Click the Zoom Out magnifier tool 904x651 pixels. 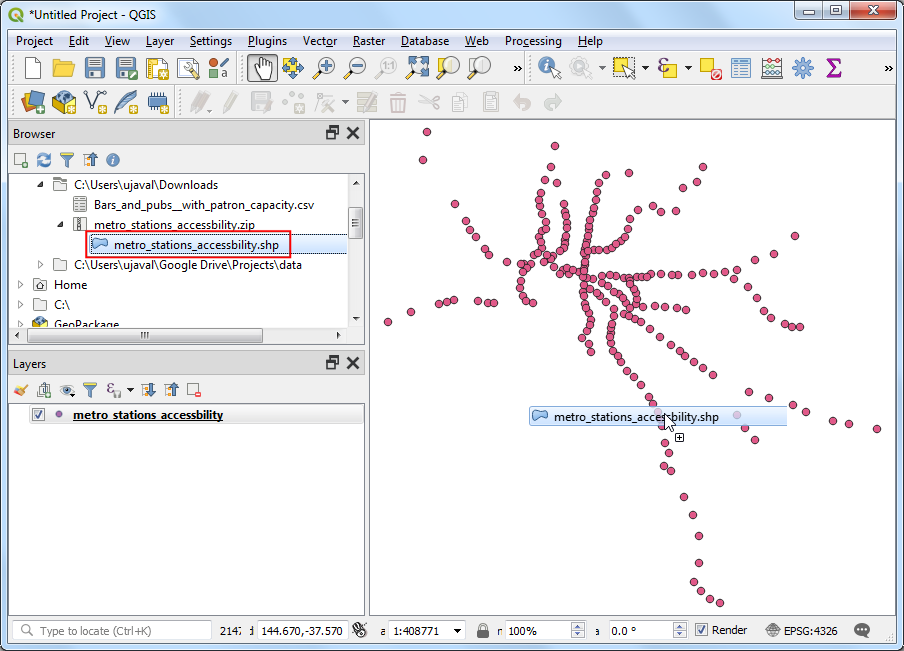pyautogui.click(x=355, y=68)
